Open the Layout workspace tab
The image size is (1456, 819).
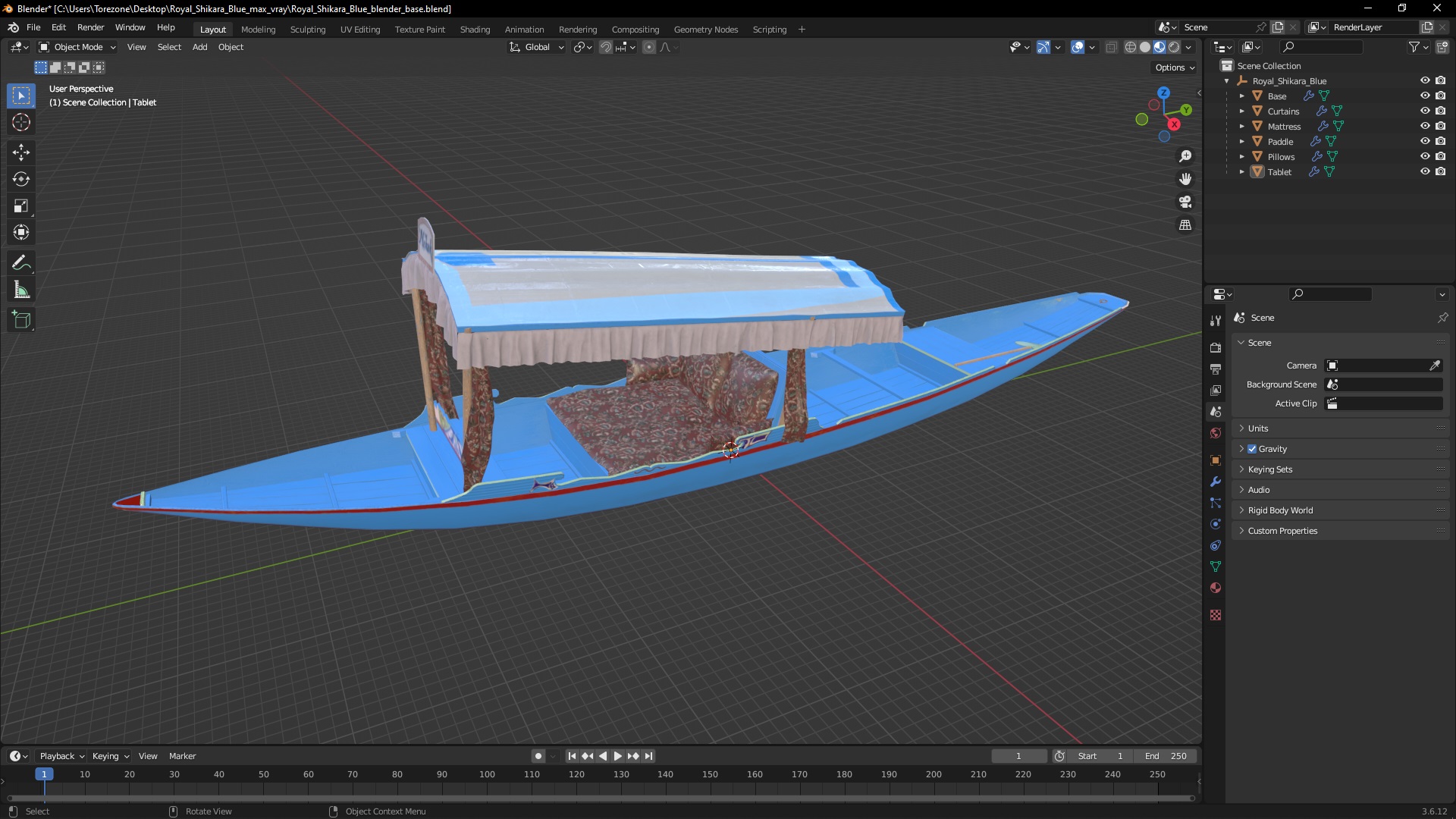pyautogui.click(x=213, y=29)
